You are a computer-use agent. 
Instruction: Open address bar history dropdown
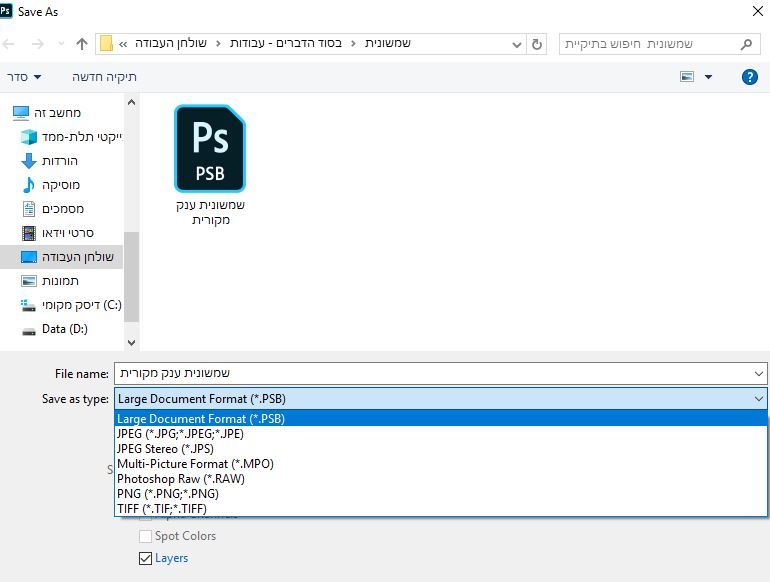[x=517, y=44]
